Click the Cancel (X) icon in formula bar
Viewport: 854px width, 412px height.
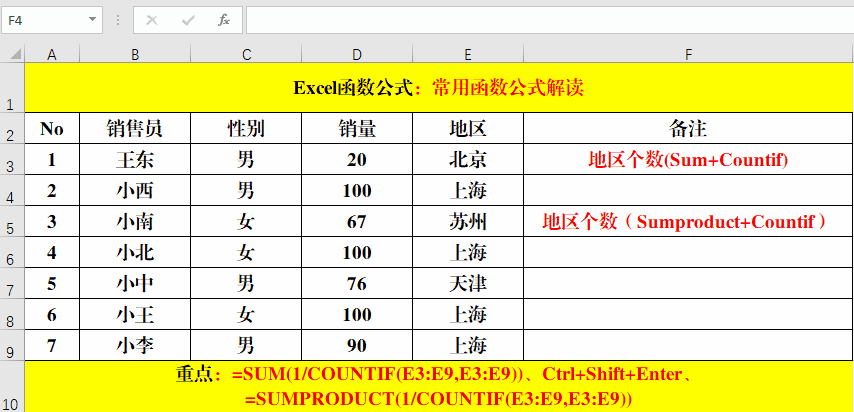coord(152,21)
